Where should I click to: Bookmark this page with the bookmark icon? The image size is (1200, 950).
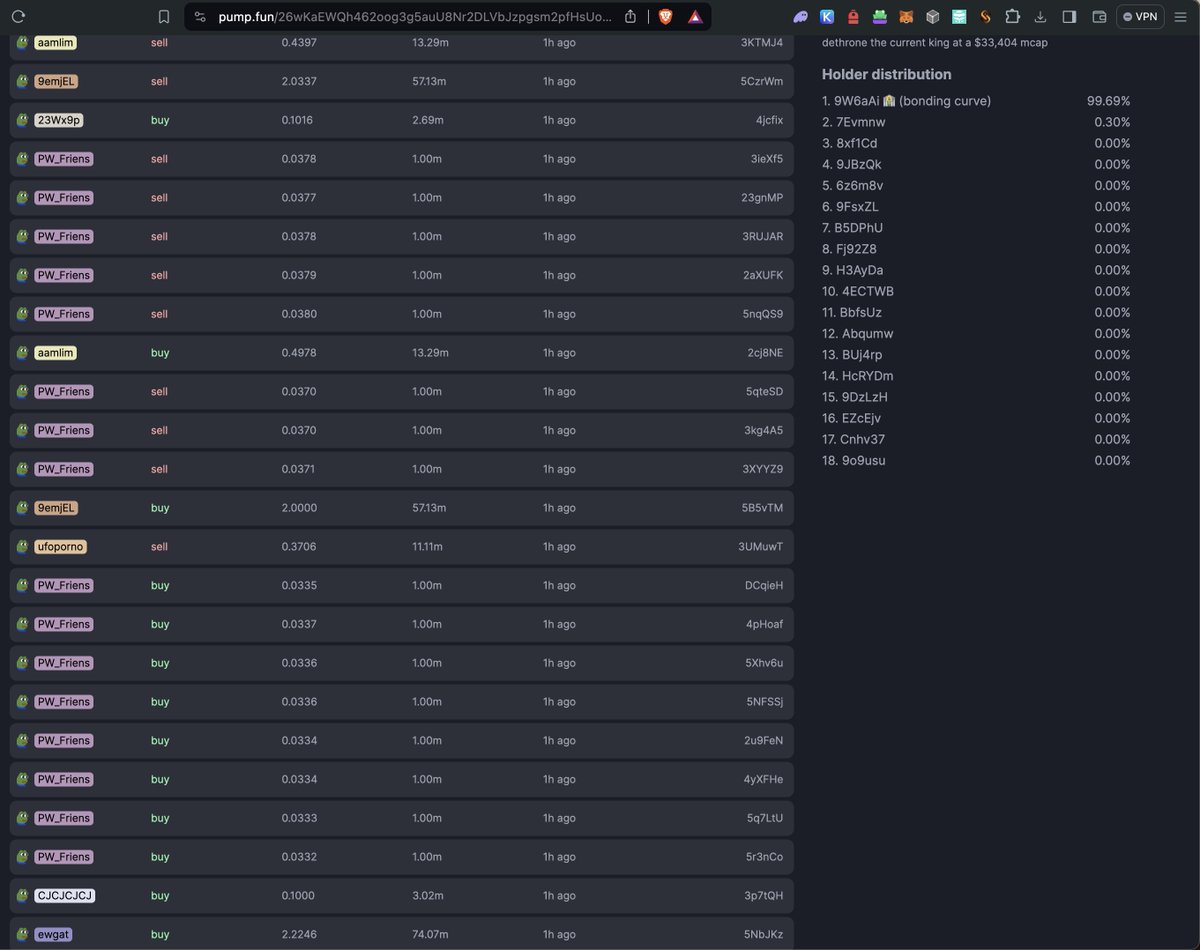point(164,16)
